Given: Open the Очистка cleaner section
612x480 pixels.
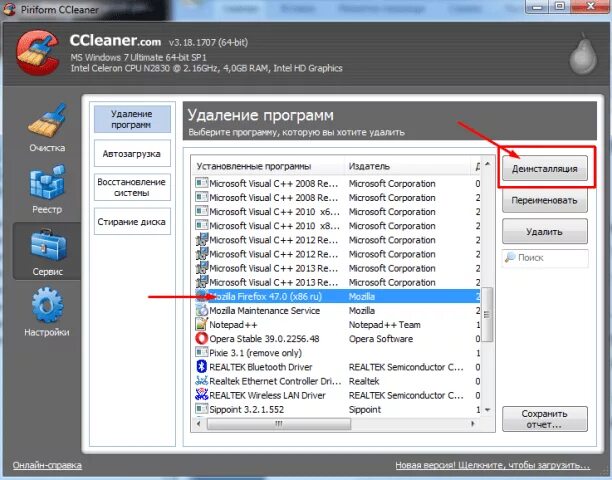Looking at the screenshot, I should (x=47, y=128).
